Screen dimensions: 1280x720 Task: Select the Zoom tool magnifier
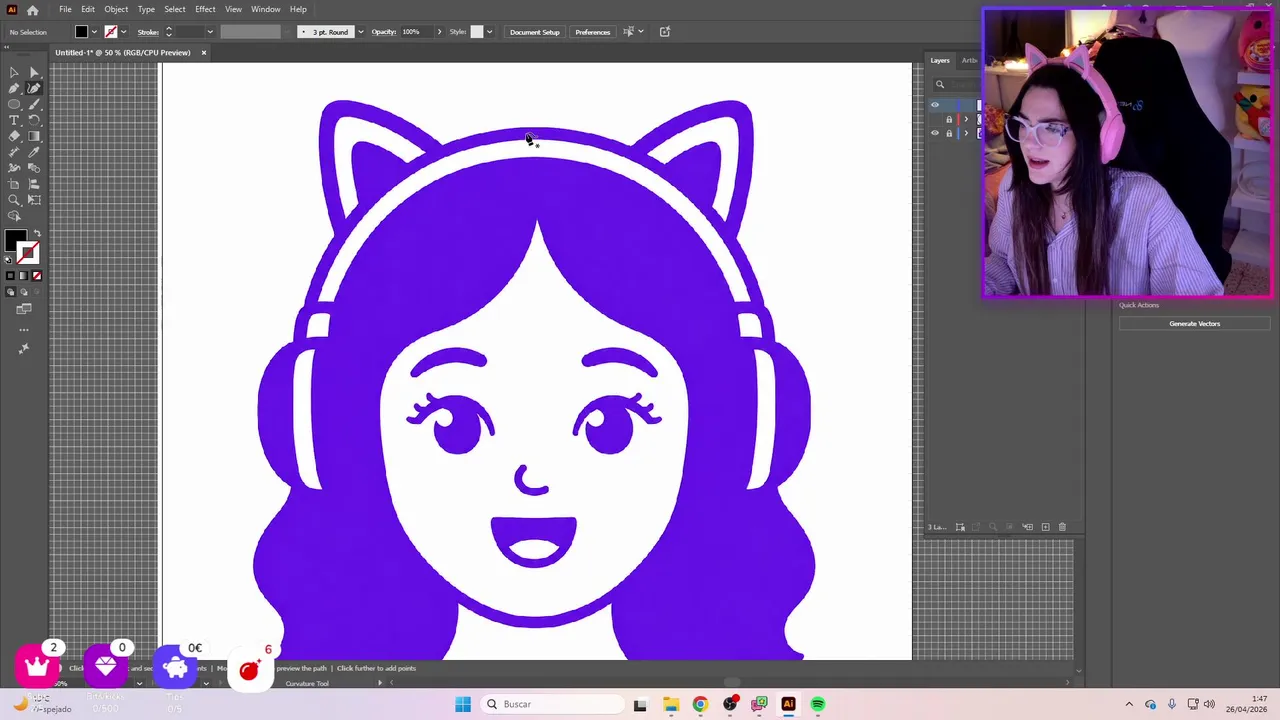point(14,200)
